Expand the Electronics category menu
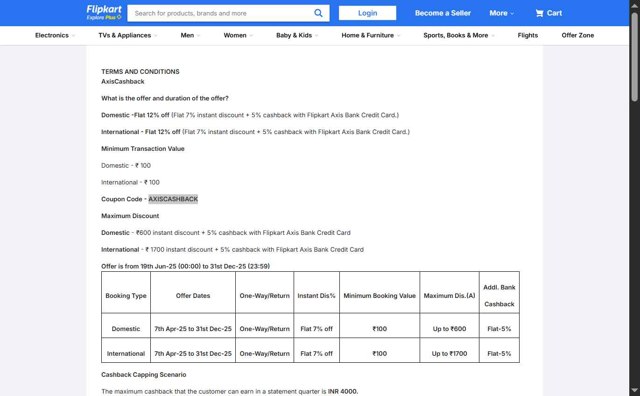The image size is (640, 396). coord(55,36)
